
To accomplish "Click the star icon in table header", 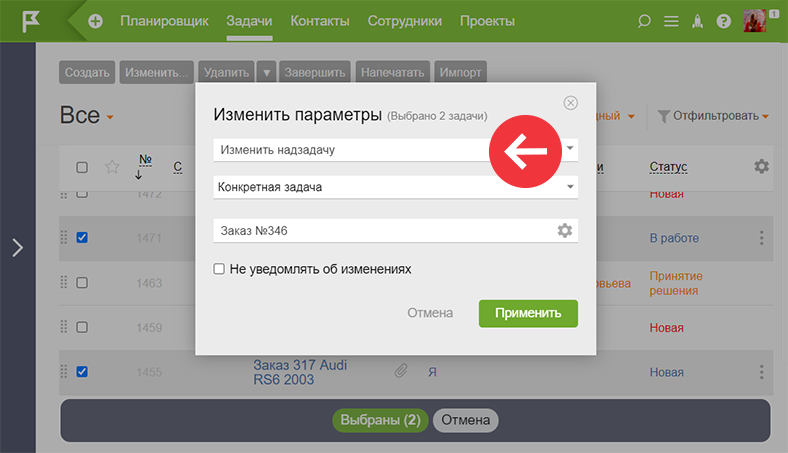I will (x=112, y=166).
